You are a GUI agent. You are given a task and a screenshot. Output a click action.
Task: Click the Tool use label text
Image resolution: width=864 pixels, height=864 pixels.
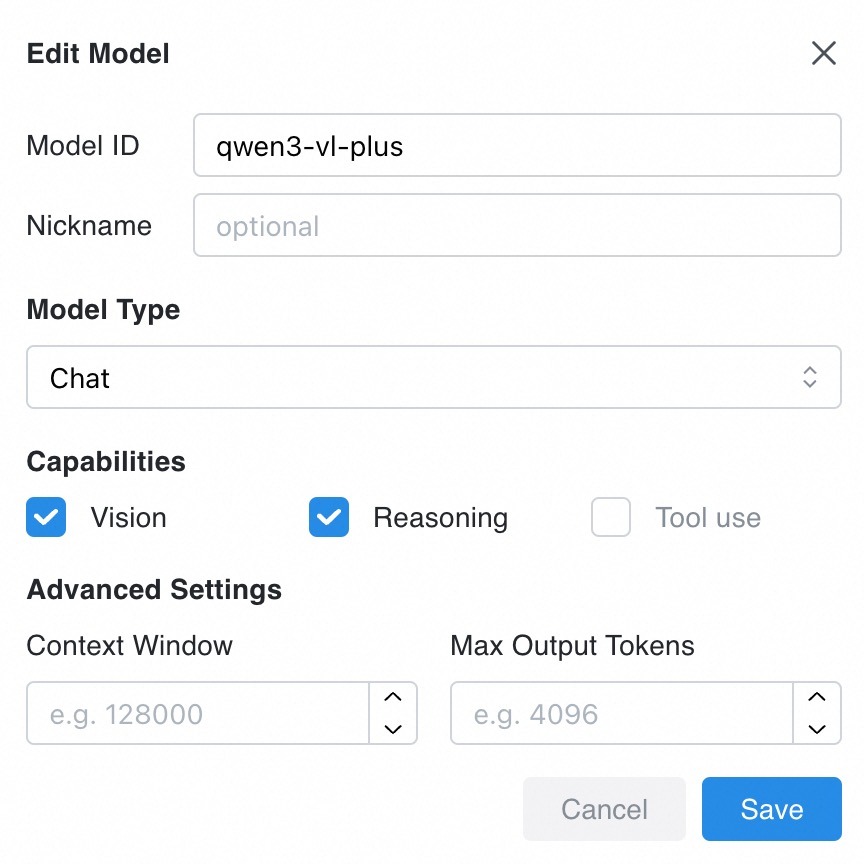[x=707, y=518]
